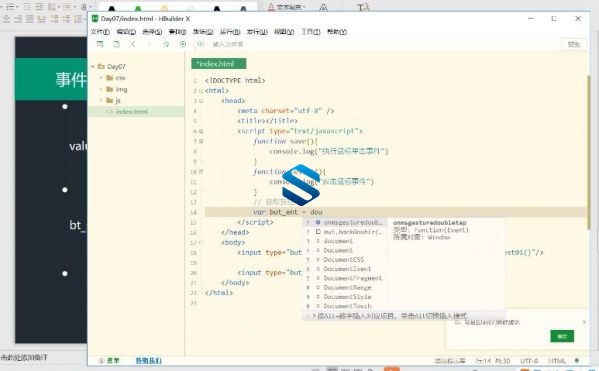Open the 选择(S) menu
This screenshot has width=599, height=371.
point(152,32)
